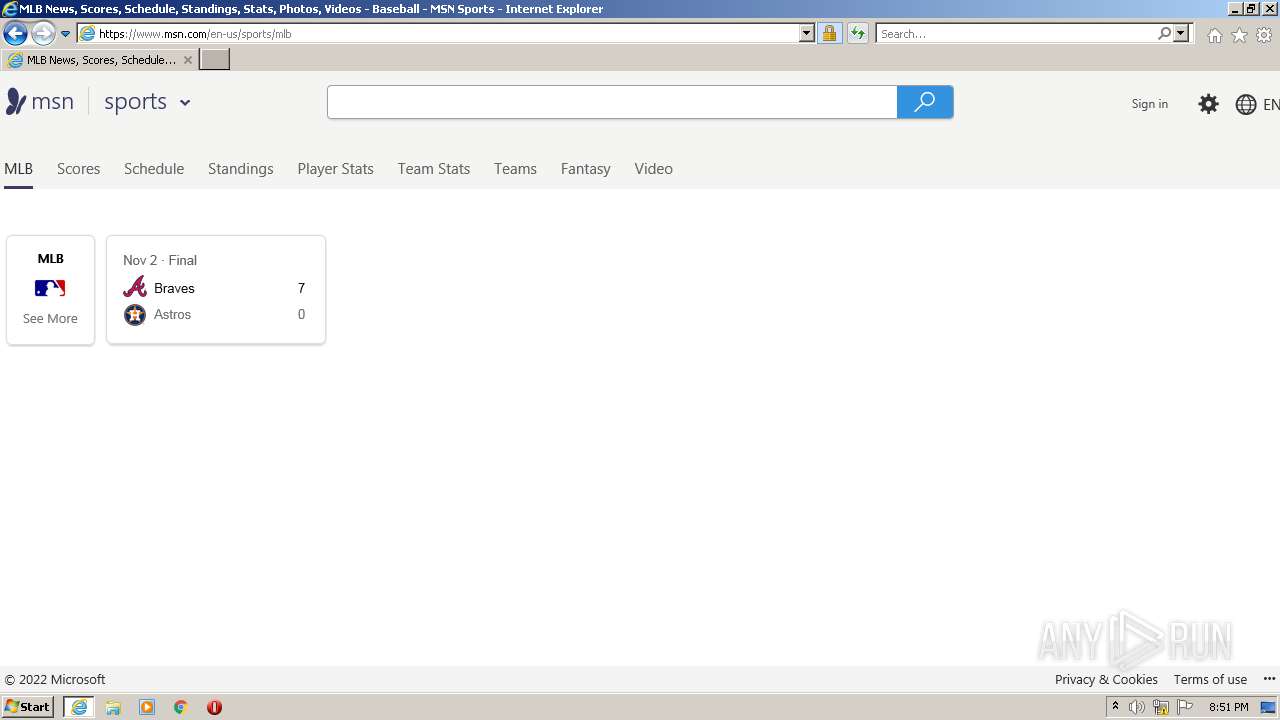Image resolution: width=1280 pixels, height=720 pixels.
Task: Open the search provider dropdown arrow
Action: (1181, 34)
